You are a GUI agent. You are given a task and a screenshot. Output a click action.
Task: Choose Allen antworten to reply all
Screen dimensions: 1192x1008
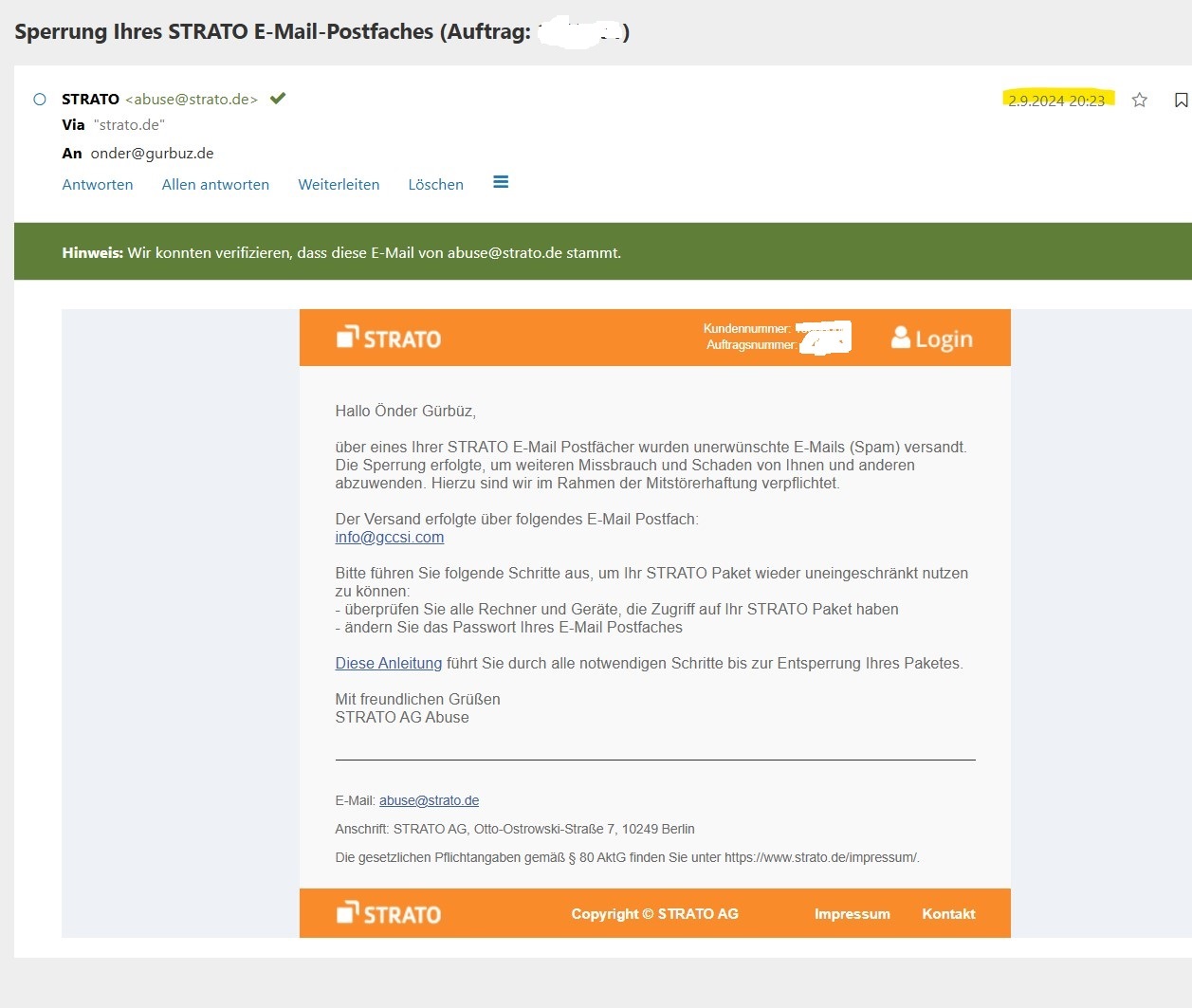[215, 185]
